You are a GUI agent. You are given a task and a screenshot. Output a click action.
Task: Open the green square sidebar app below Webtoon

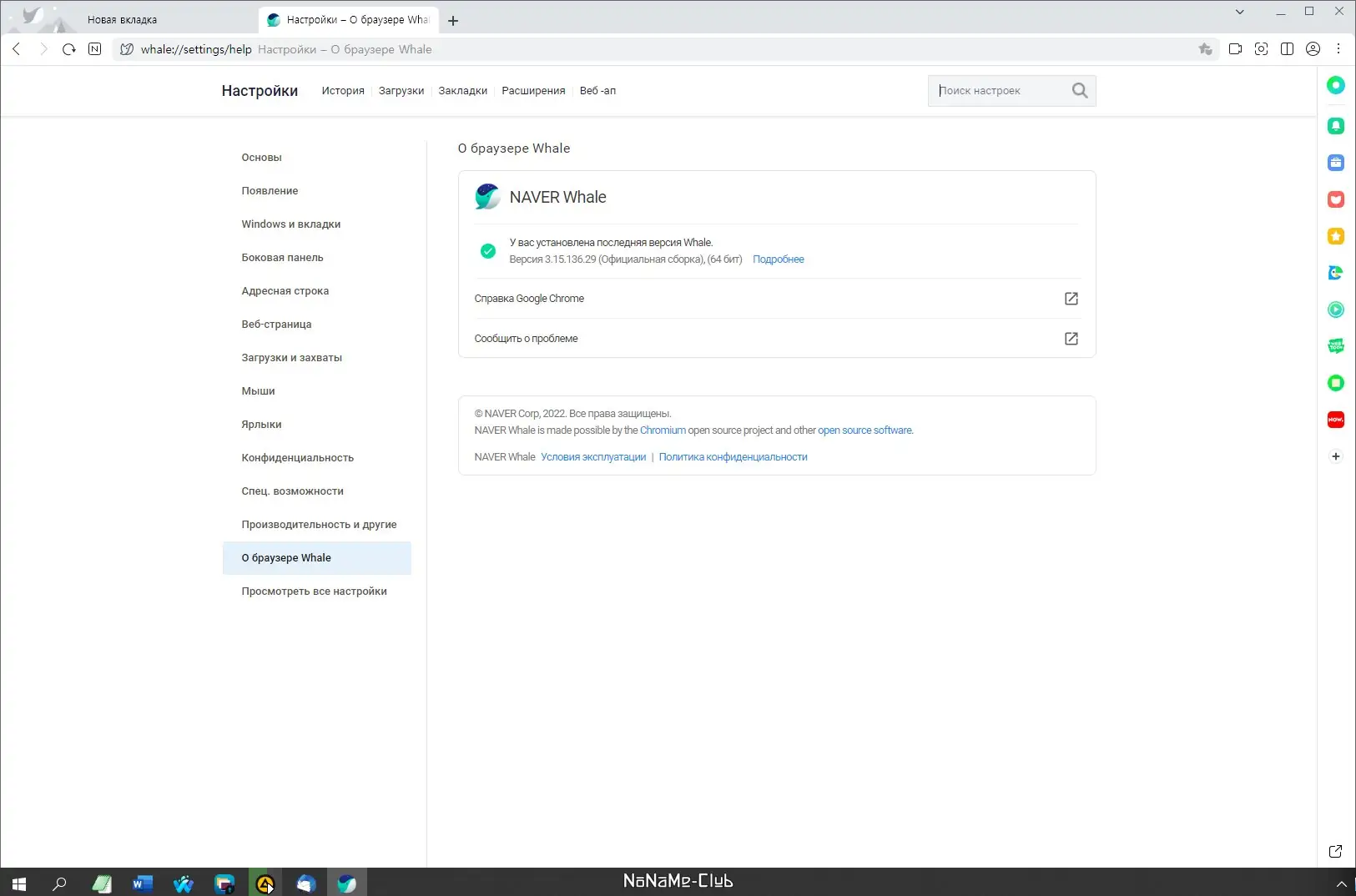point(1336,383)
